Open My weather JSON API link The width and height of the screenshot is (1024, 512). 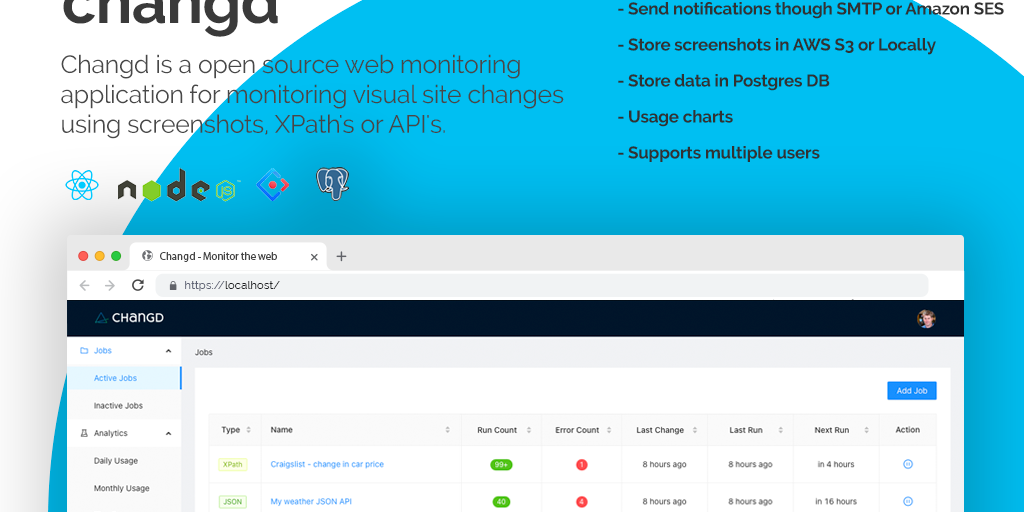click(x=311, y=502)
